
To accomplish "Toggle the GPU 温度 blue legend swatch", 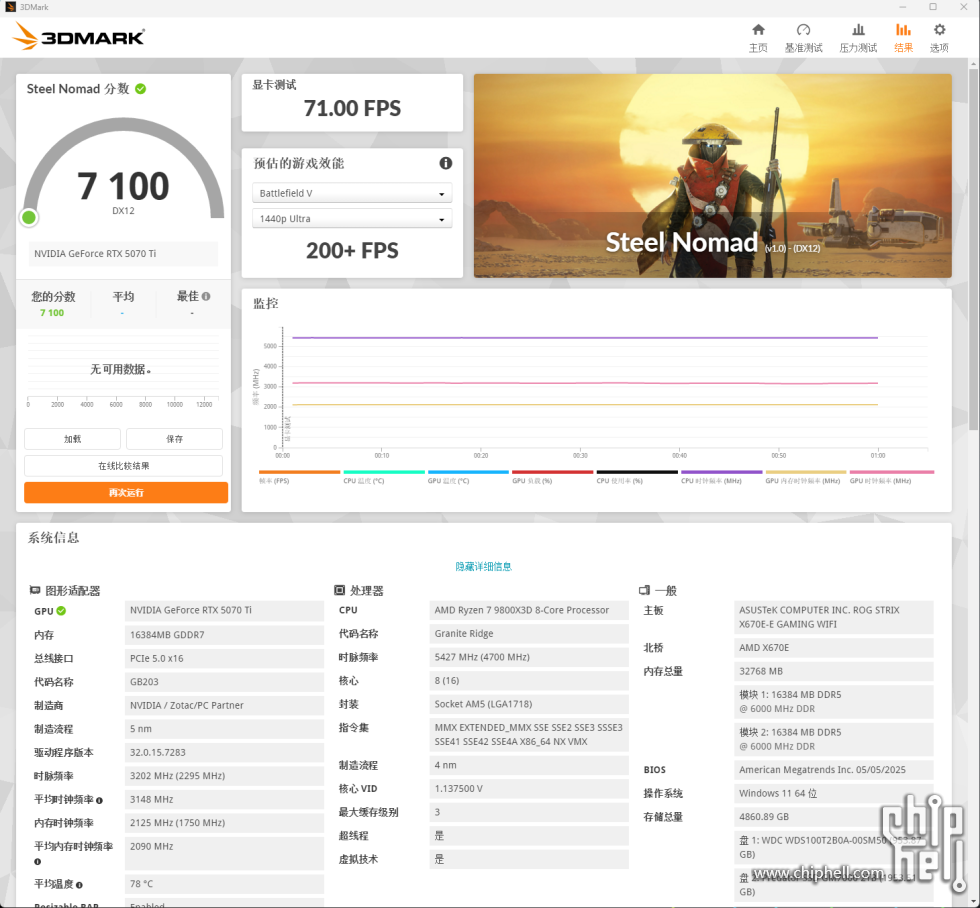I will [x=468, y=472].
